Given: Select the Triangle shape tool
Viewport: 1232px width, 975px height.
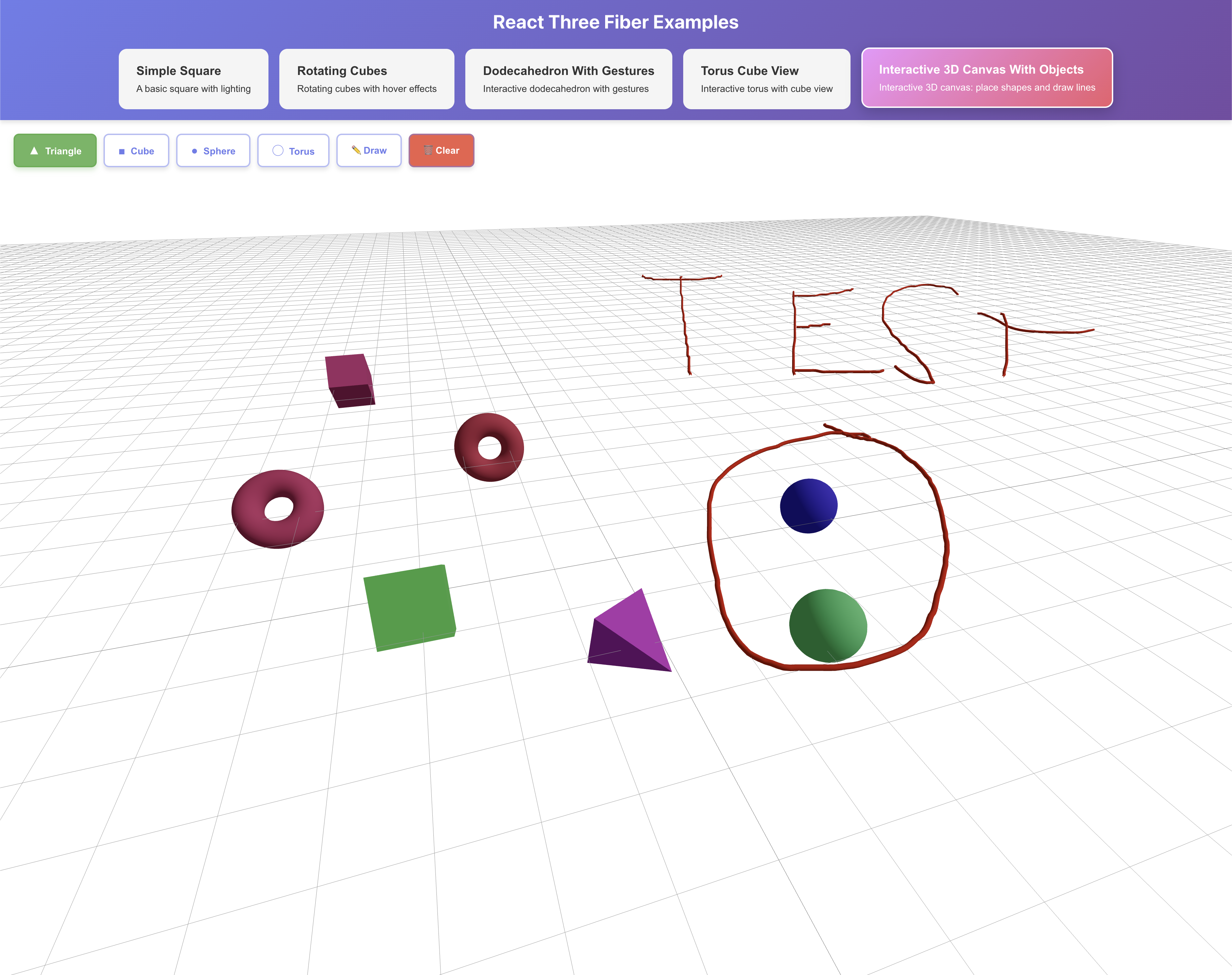Looking at the screenshot, I should (55, 151).
